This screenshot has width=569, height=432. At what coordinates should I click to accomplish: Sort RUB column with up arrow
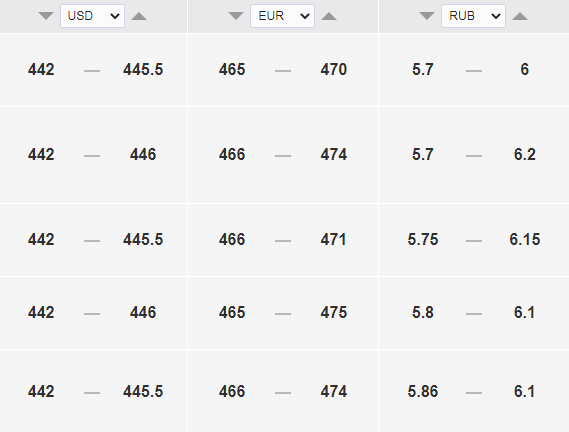point(520,16)
